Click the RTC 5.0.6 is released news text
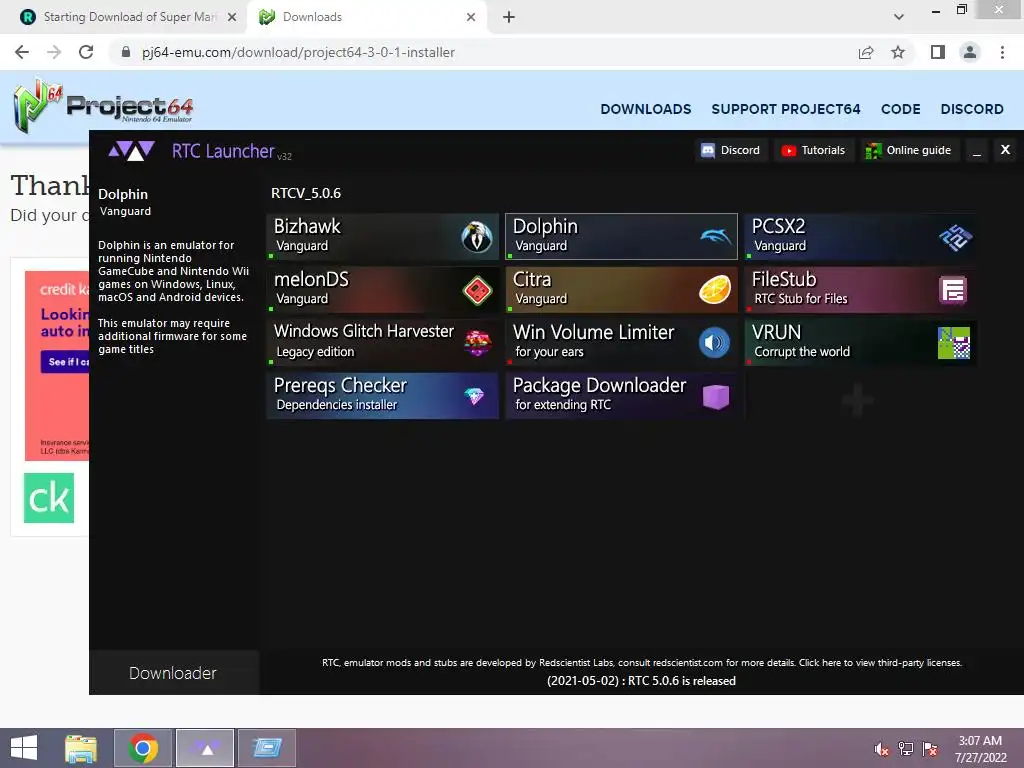This screenshot has height=768, width=1024. coord(641,680)
